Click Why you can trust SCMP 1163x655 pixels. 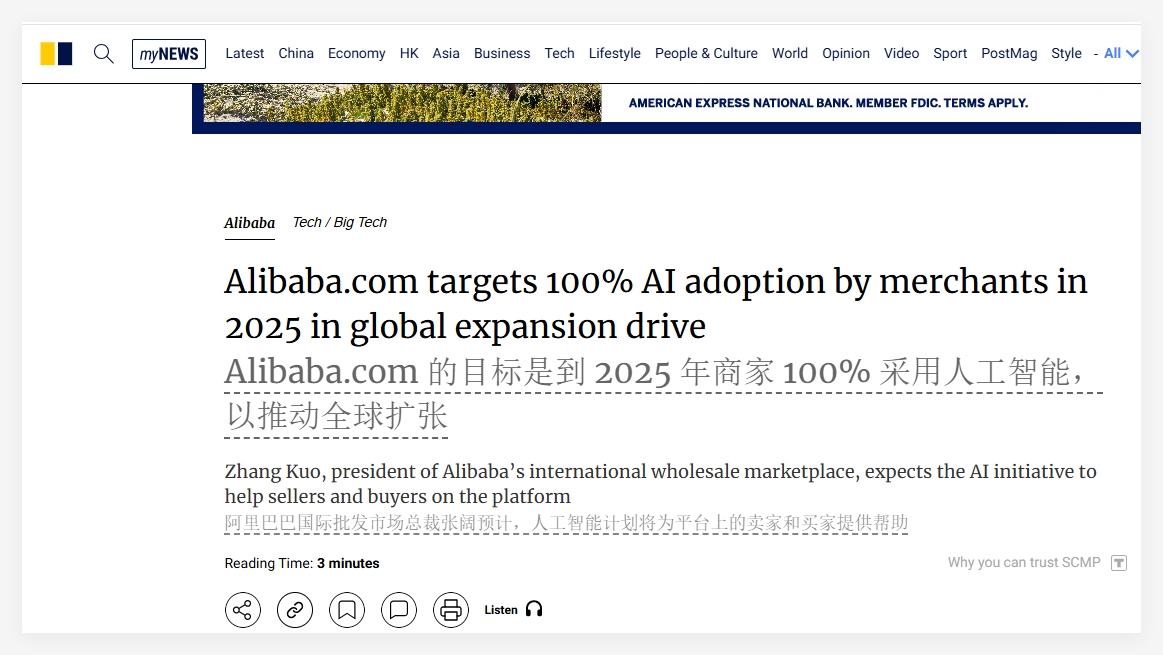[1023, 563]
